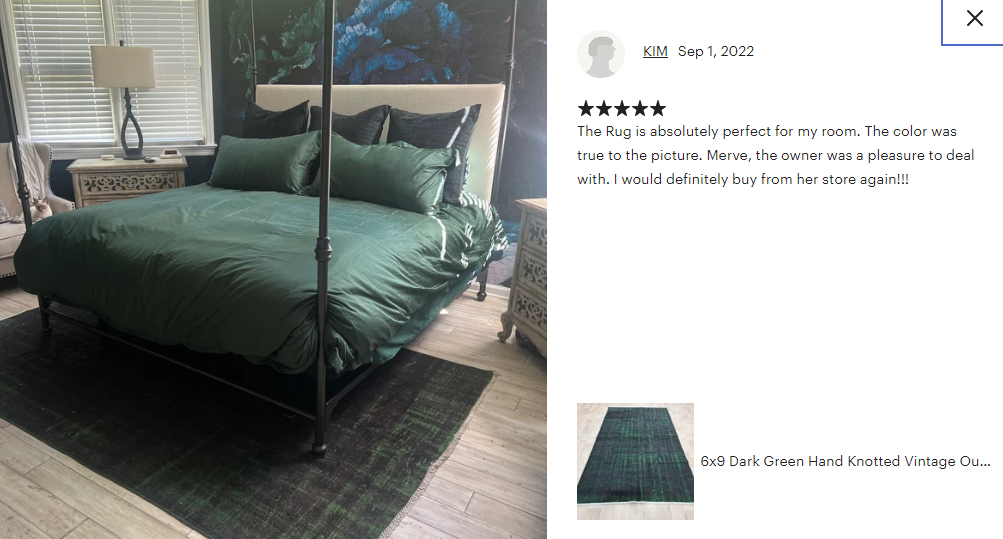Click the Sep 1, 2022 review date

[716, 51]
